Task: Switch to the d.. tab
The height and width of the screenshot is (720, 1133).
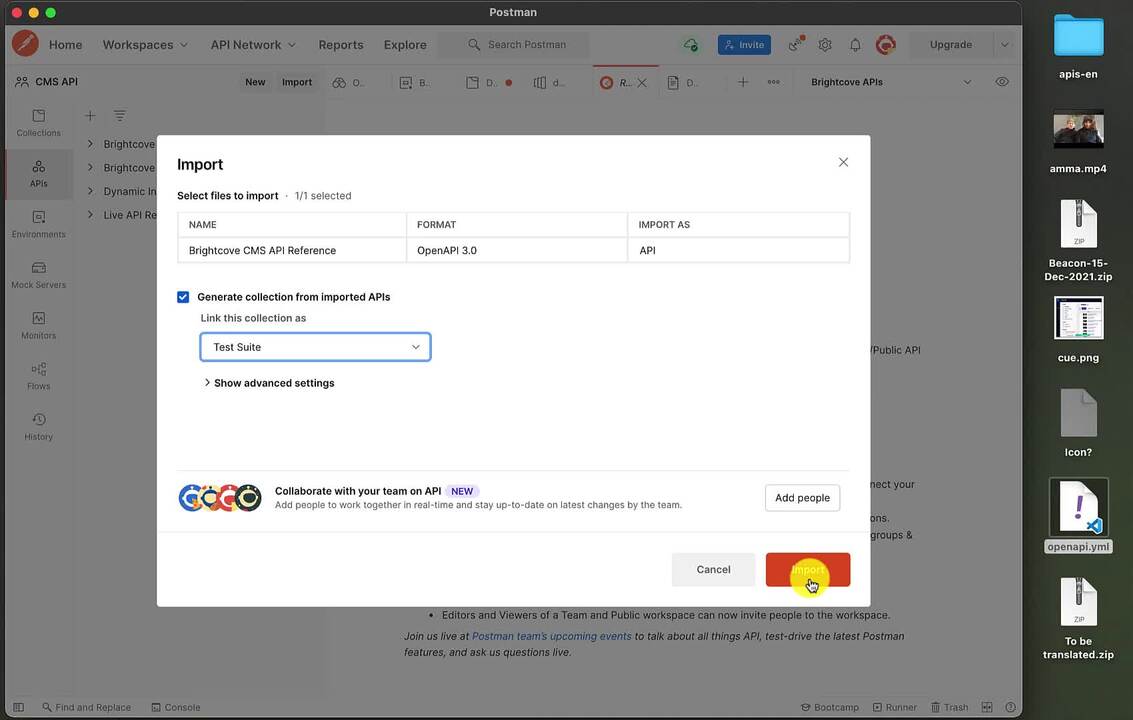Action: tap(549, 82)
